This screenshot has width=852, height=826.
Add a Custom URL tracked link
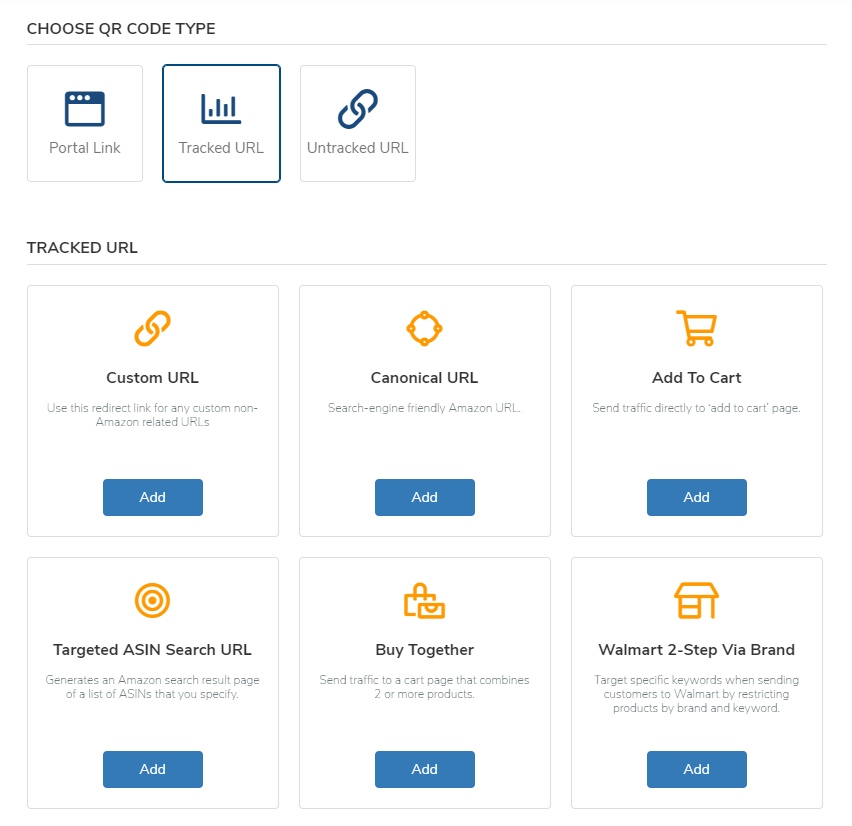click(x=152, y=497)
